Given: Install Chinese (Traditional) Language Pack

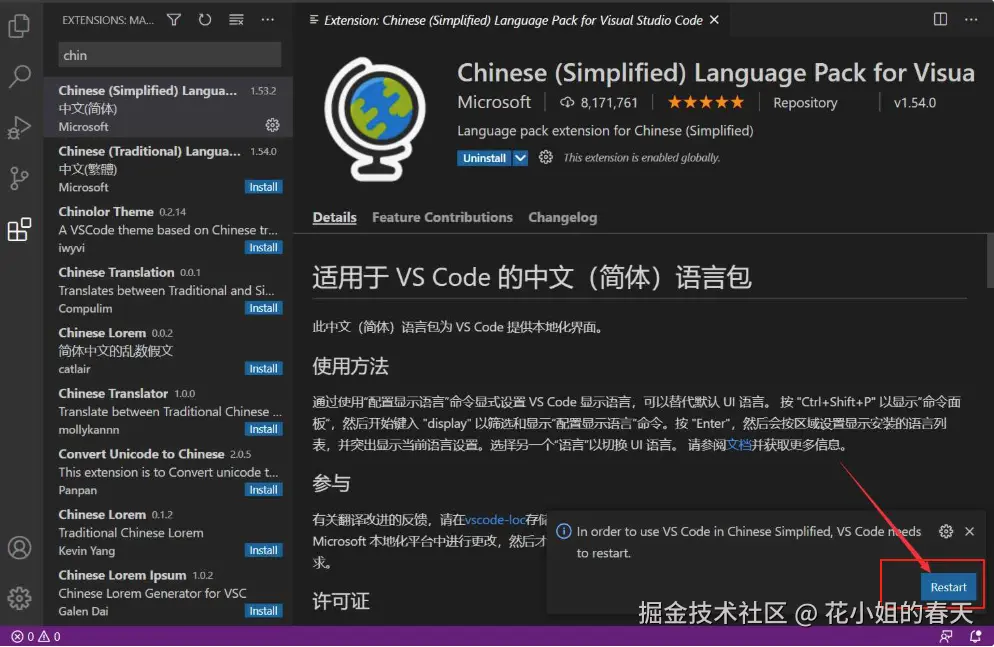Looking at the screenshot, I should 263,187.
